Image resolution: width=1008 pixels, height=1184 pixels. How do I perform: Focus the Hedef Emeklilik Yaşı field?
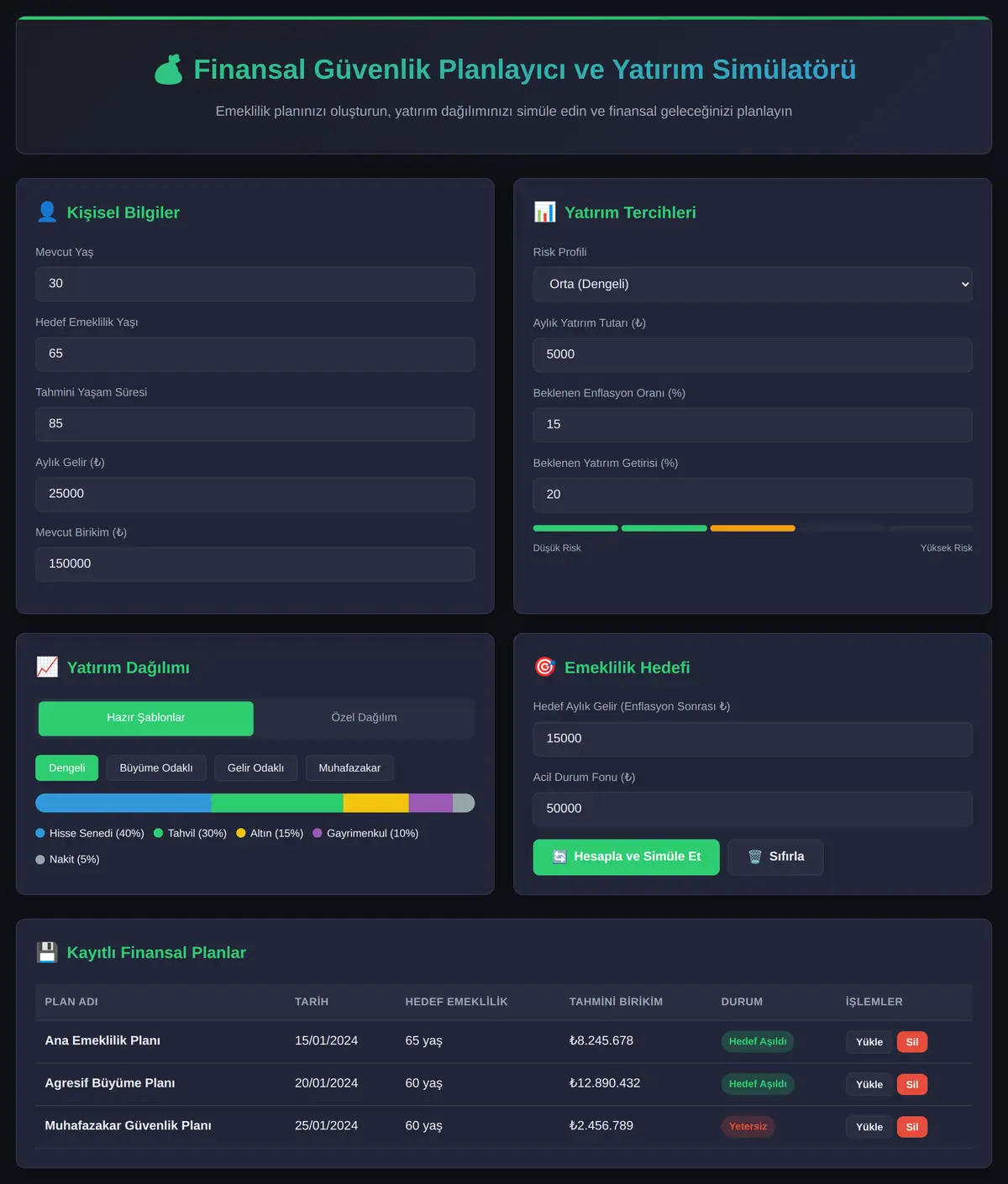255,354
